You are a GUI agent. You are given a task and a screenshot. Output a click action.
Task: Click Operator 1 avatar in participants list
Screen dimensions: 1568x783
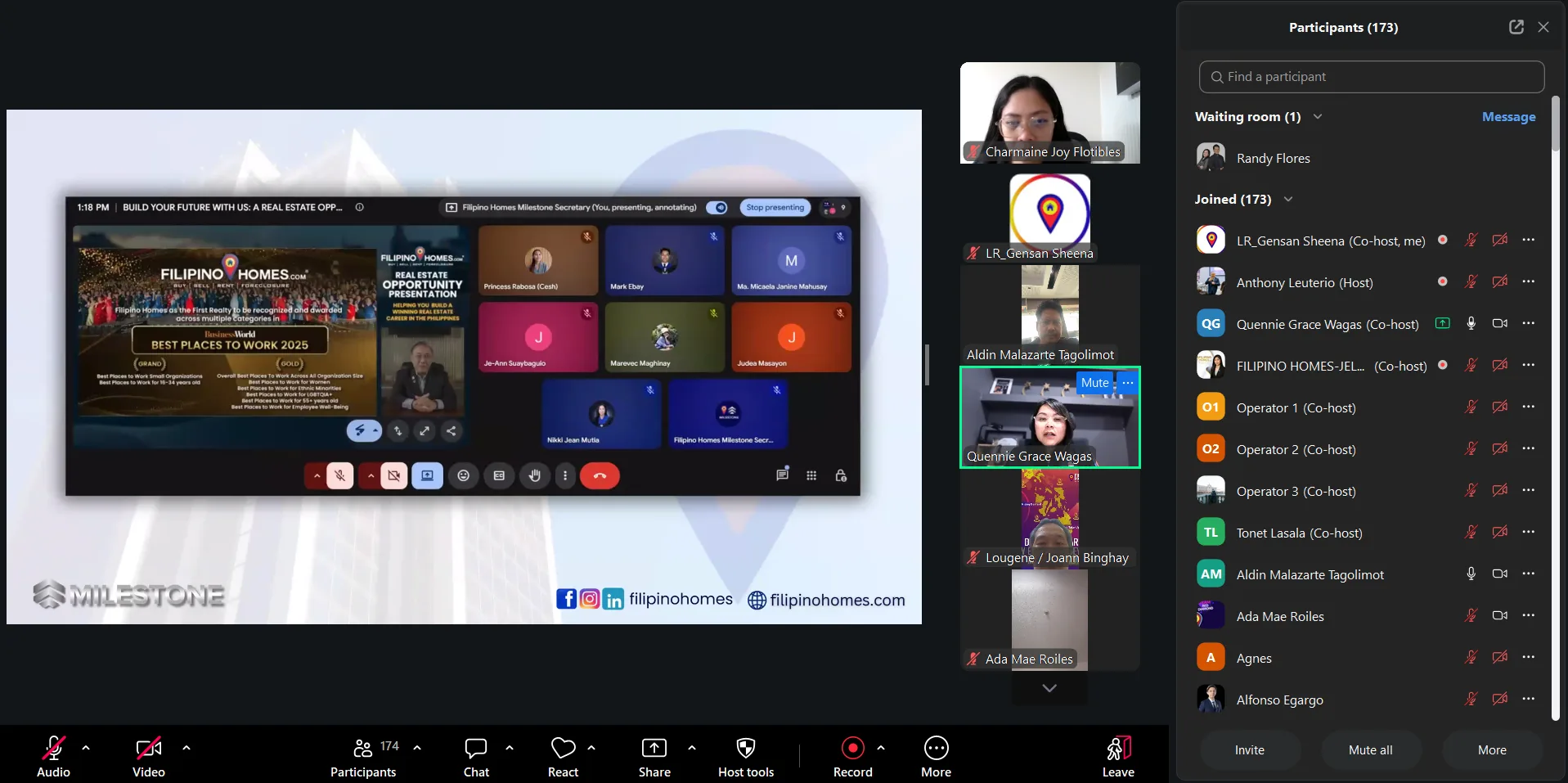click(x=1211, y=407)
